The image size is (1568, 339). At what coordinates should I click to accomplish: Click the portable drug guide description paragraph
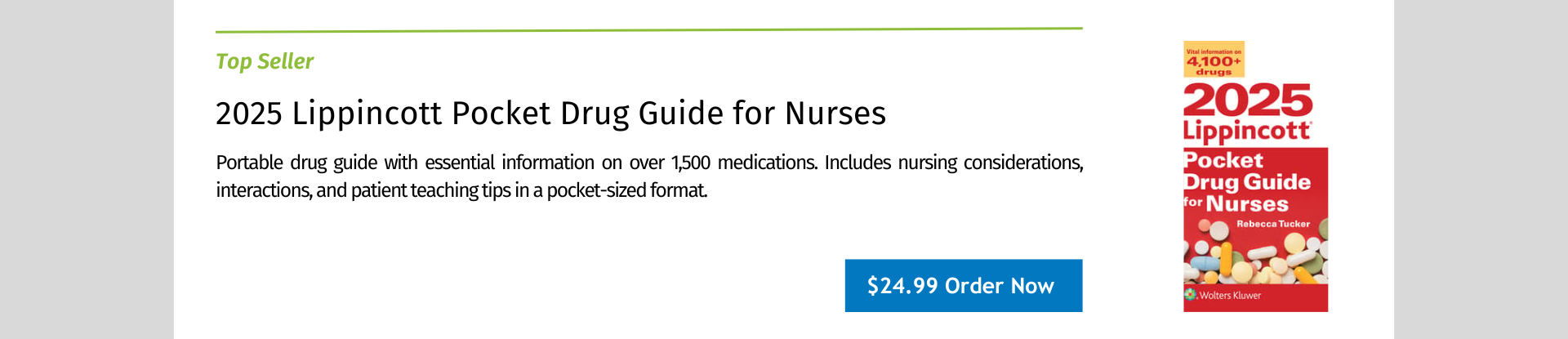(649, 176)
